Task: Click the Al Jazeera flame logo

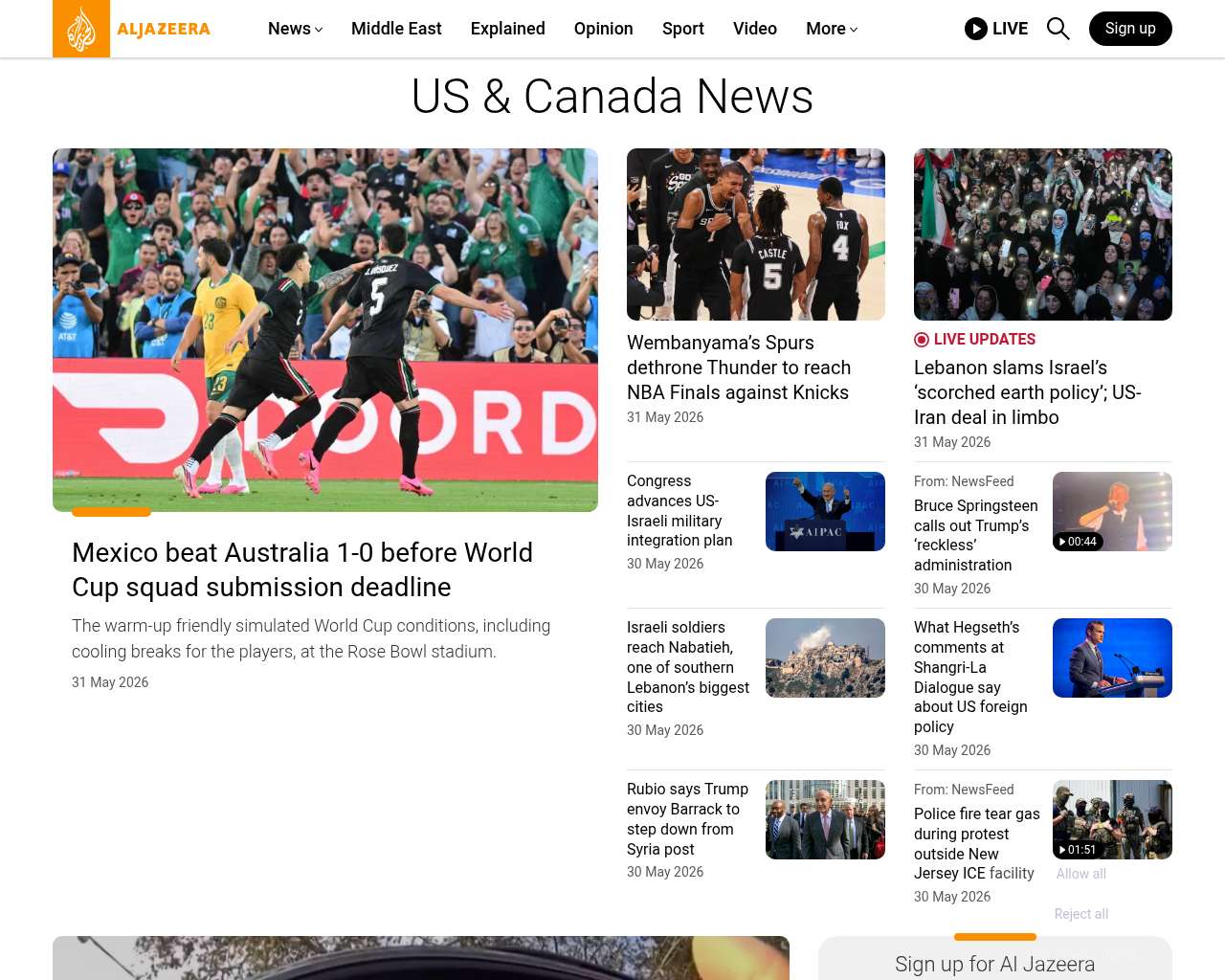Action: pos(81,29)
